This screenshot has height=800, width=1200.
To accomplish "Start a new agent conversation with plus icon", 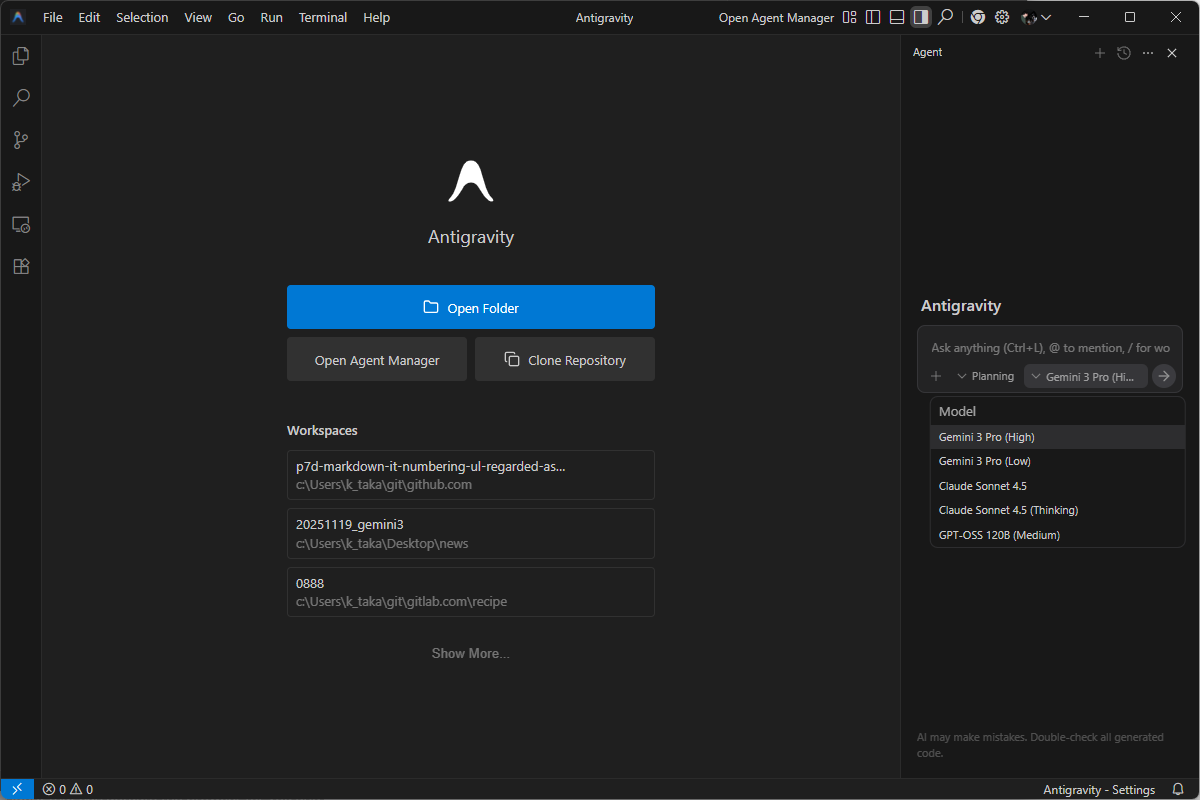I will (x=1100, y=53).
